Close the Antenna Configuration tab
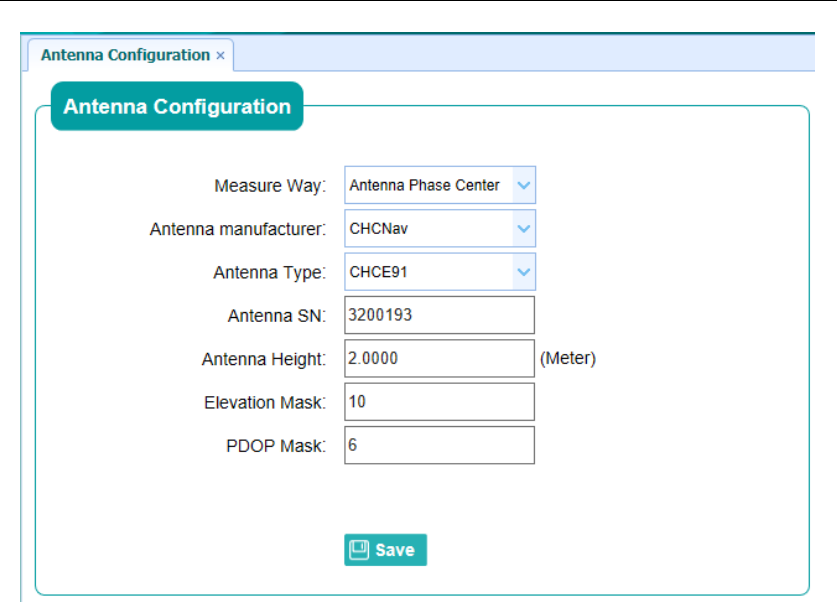Image resolution: width=837 pixels, height=602 pixels. click(x=221, y=56)
